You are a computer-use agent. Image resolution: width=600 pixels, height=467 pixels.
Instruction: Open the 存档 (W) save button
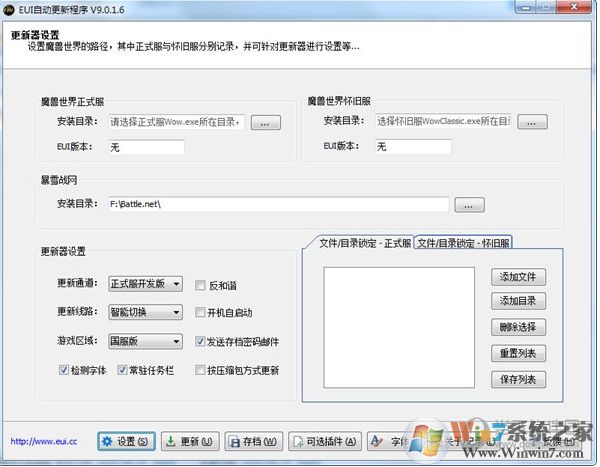pyautogui.click(x=254, y=441)
